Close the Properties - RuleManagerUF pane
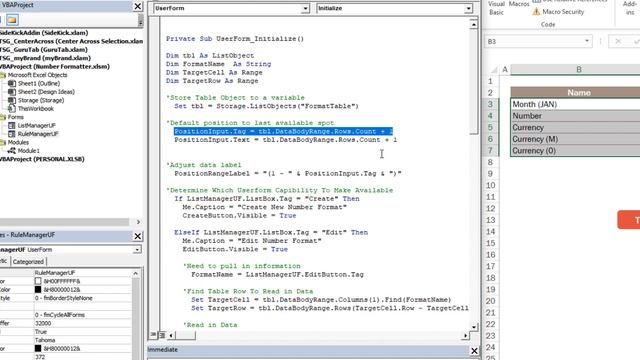 pos(138,236)
